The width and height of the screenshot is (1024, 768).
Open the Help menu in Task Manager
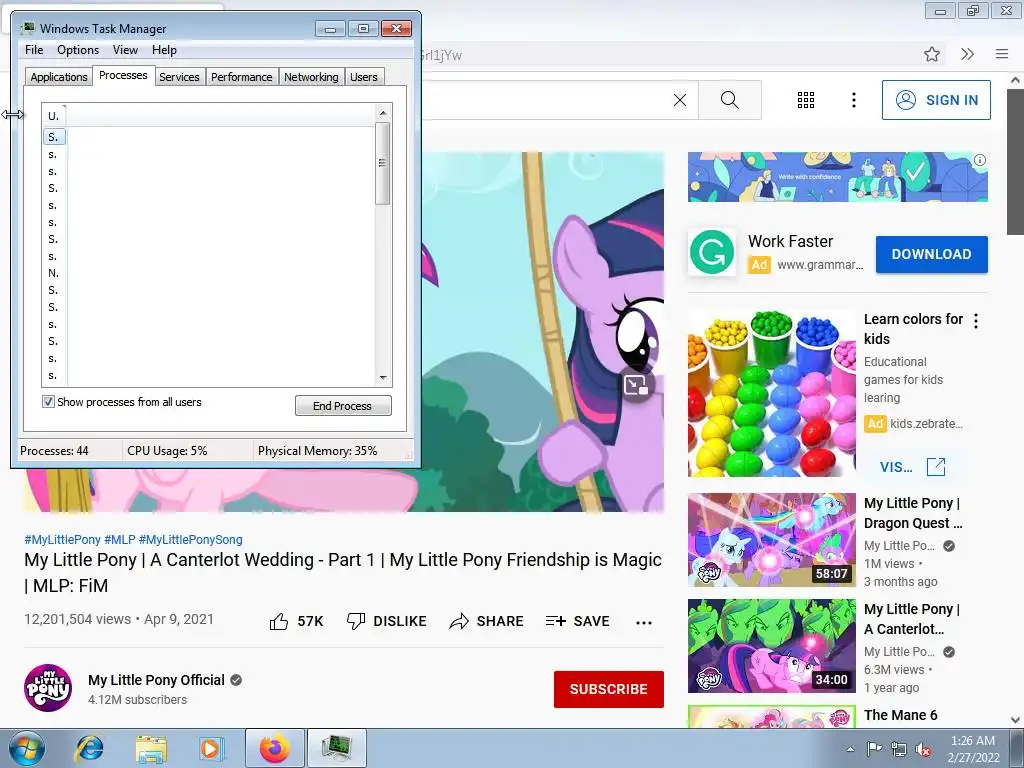164,50
